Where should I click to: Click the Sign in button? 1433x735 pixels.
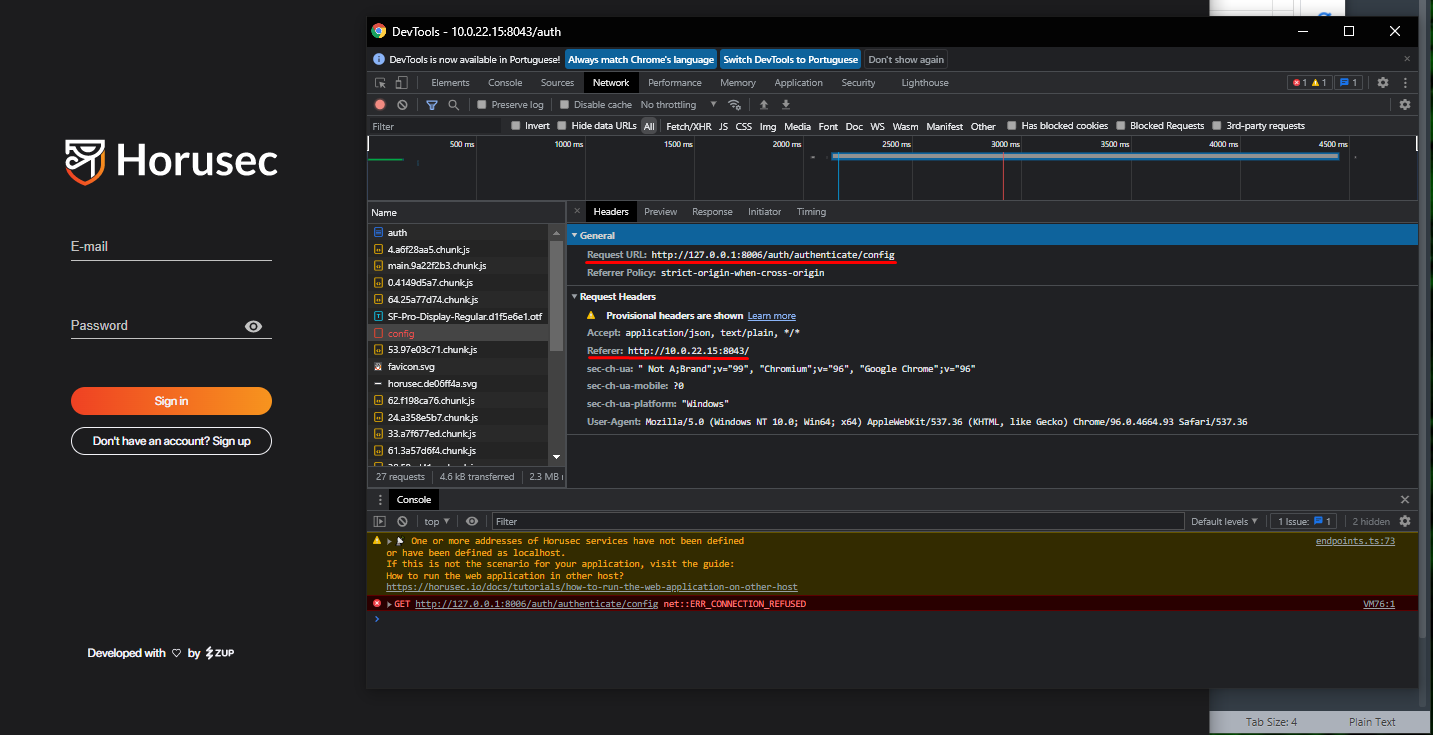(x=171, y=401)
